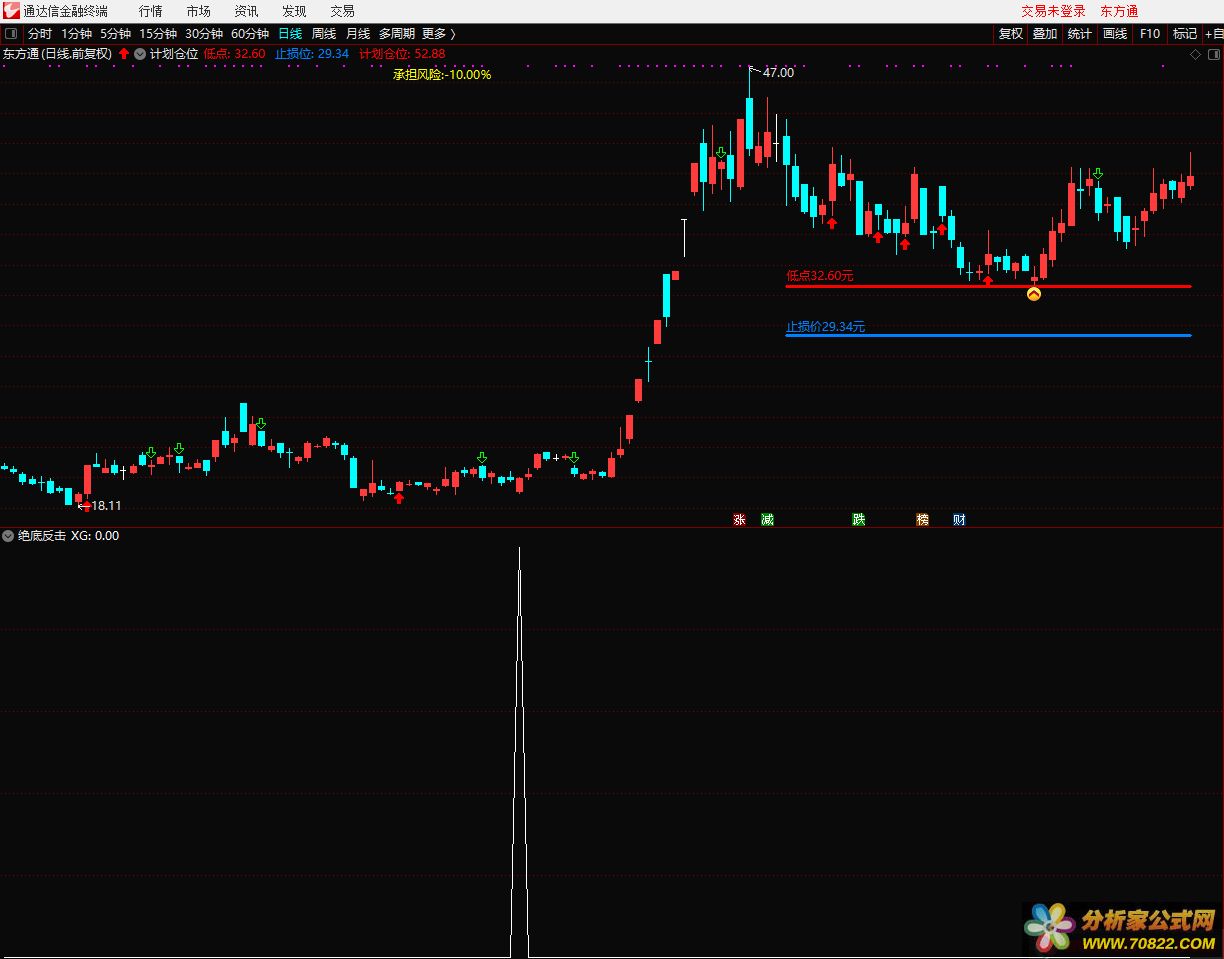Click the 绝底反击 XG: 0.00 indicator title
The image size is (1224, 959).
(x=68, y=536)
